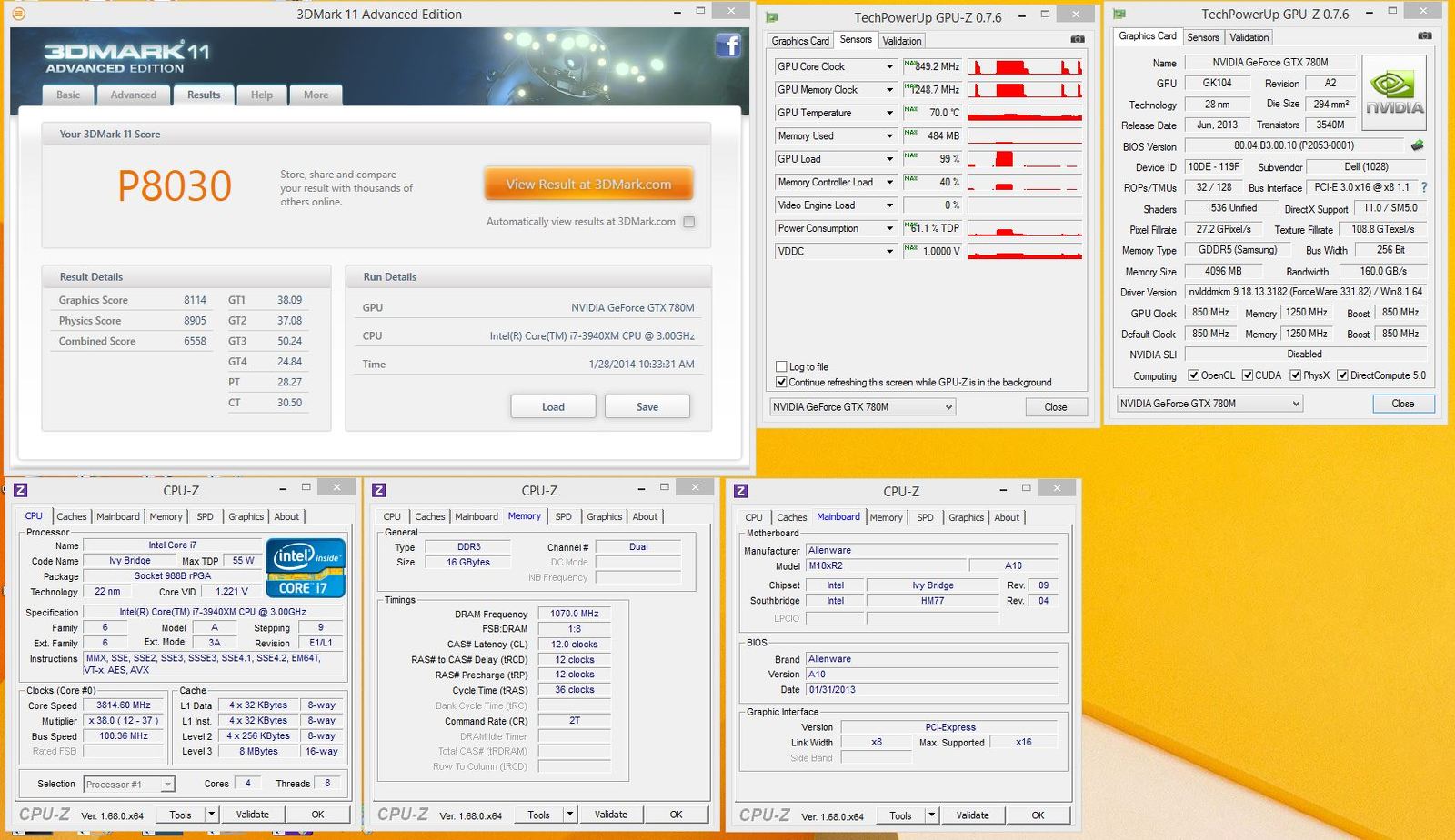Click the Intel Core i7 logo in CPU-Z
This screenshot has height=840, width=1455.
pyautogui.click(x=306, y=567)
